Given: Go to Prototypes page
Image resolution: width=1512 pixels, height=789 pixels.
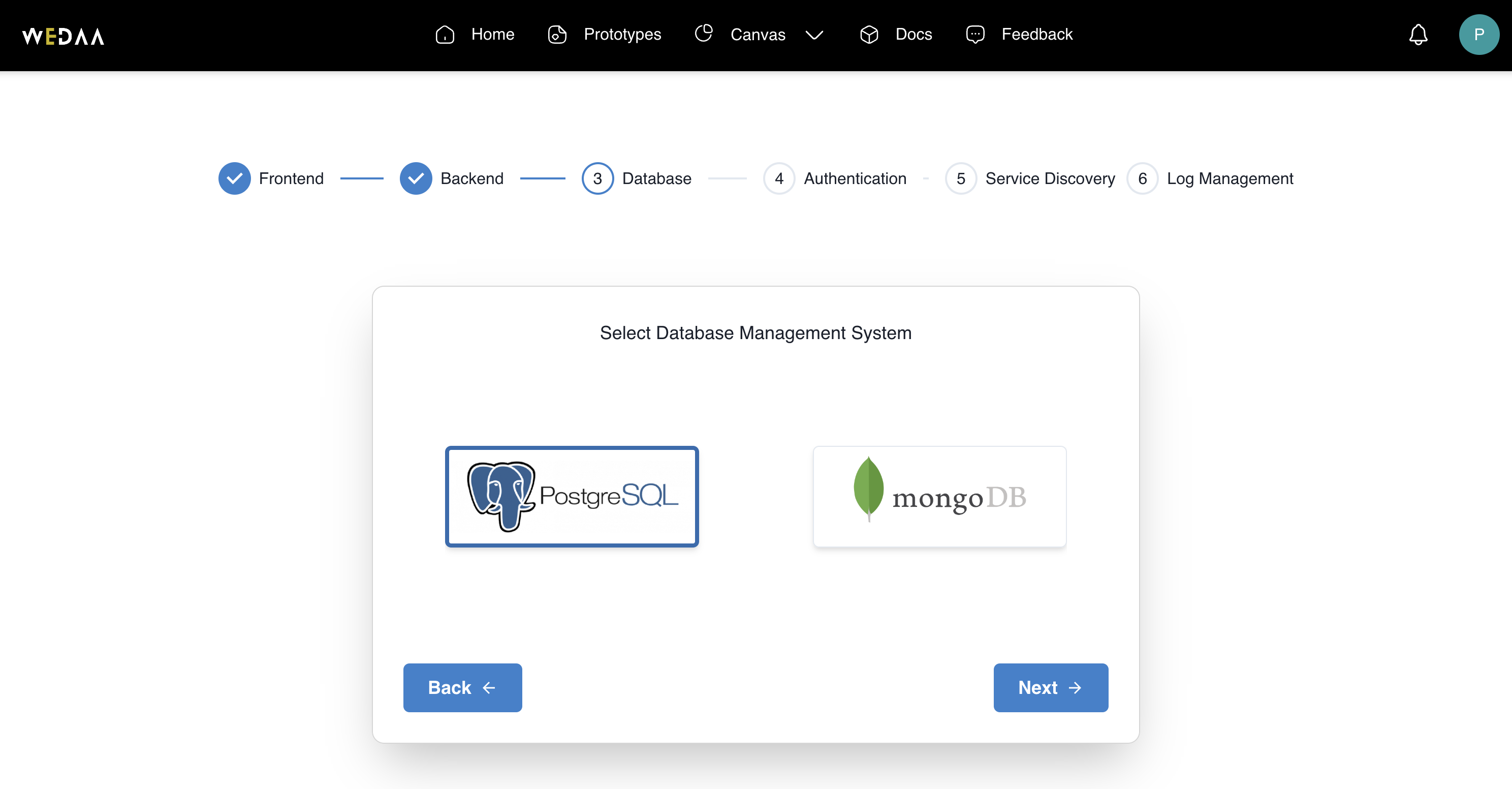Looking at the screenshot, I should (622, 35).
